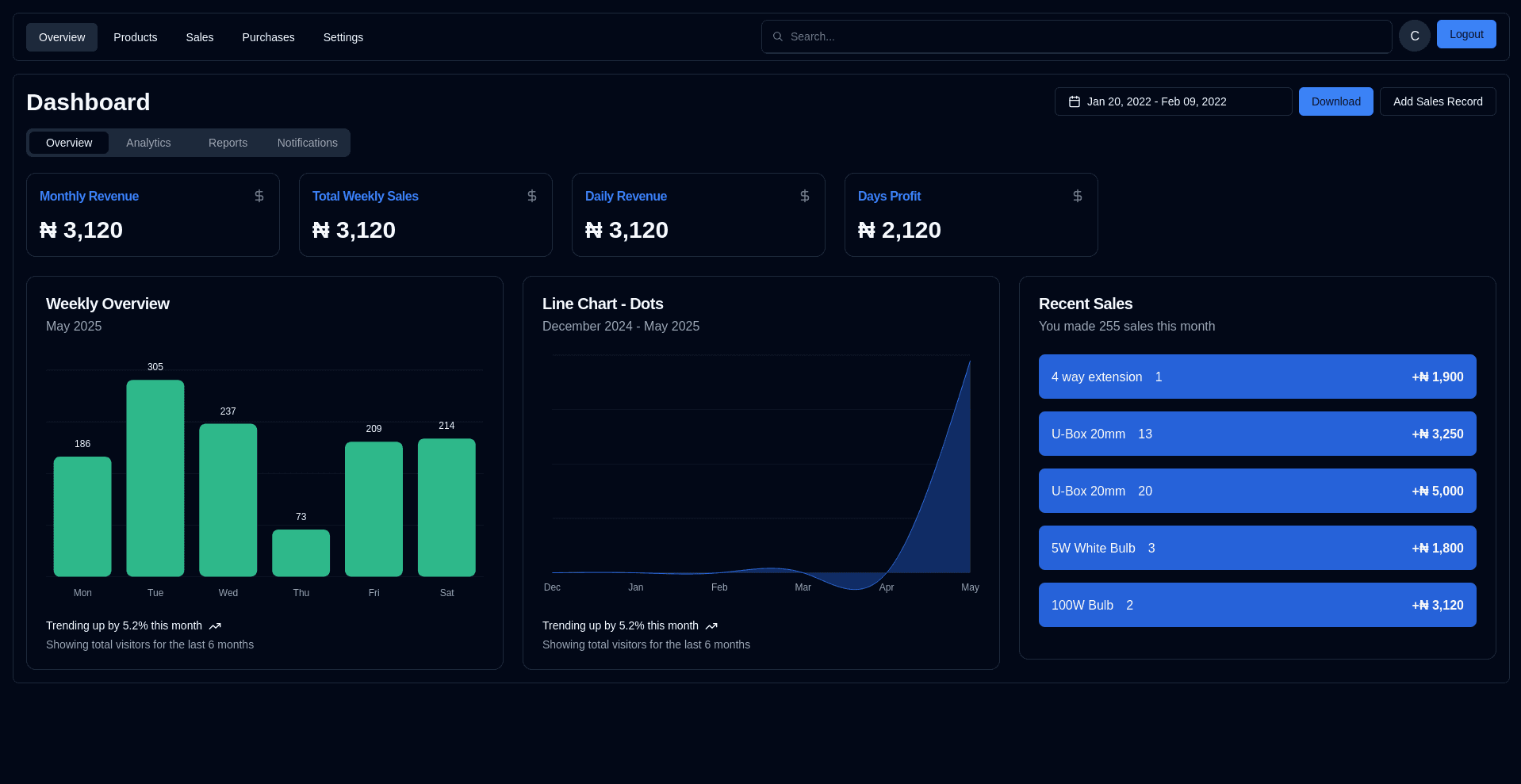Select the U-Box 20mm sale worth 5,000
This screenshot has width=1521, height=784.
1256,491
